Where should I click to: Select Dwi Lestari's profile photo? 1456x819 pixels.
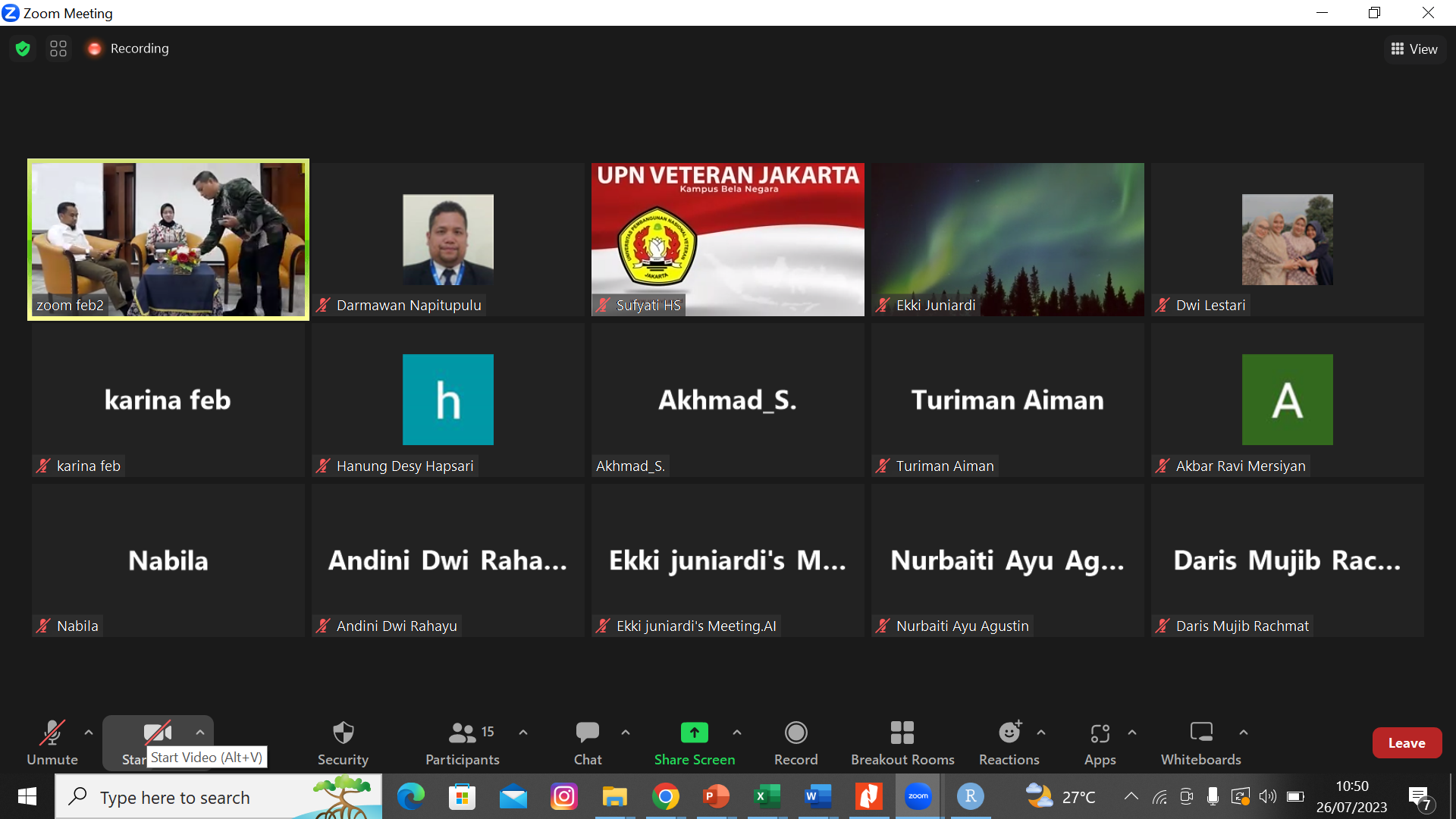point(1288,240)
